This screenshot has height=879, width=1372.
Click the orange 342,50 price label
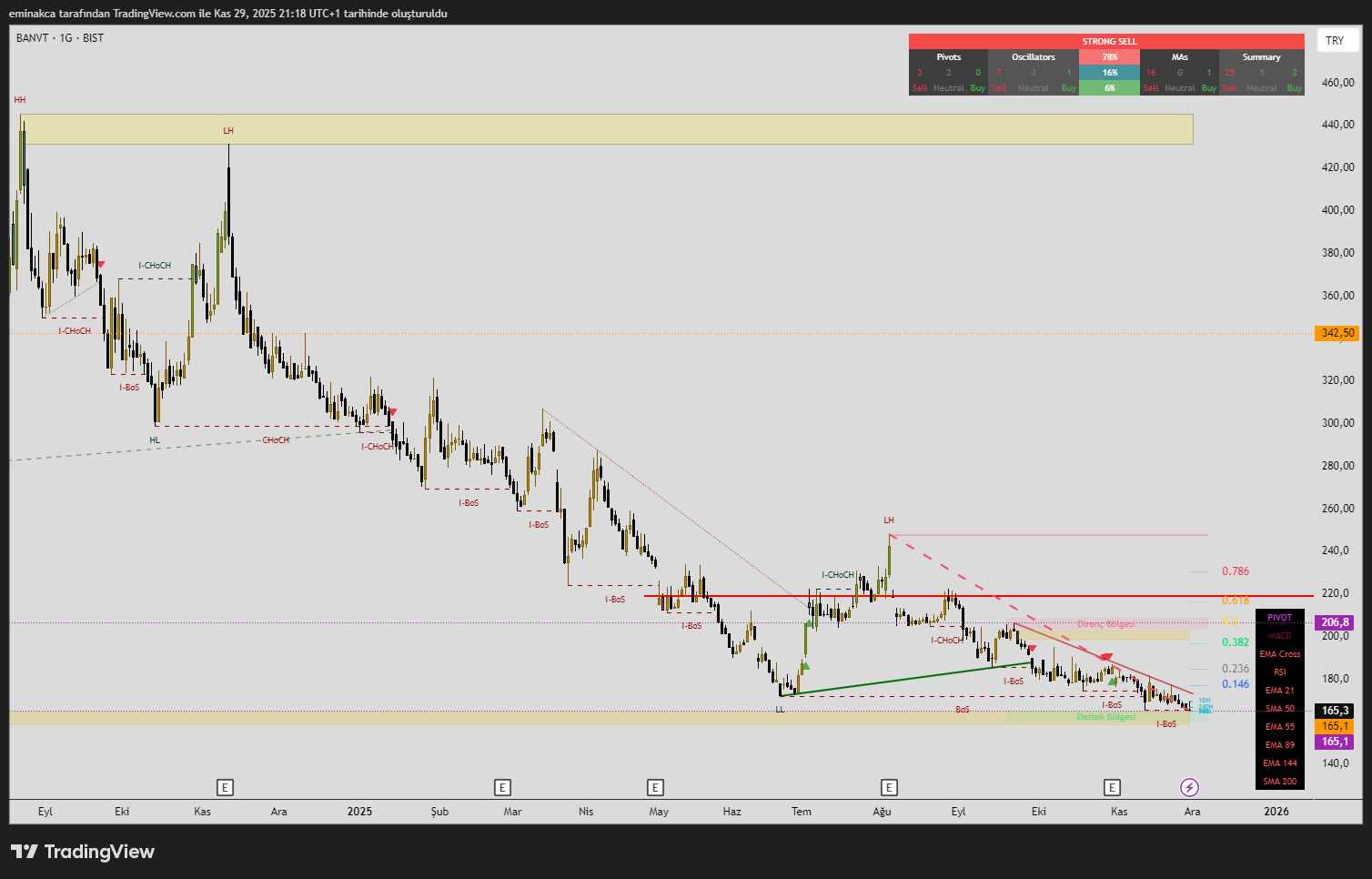click(x=1337, y=333)
